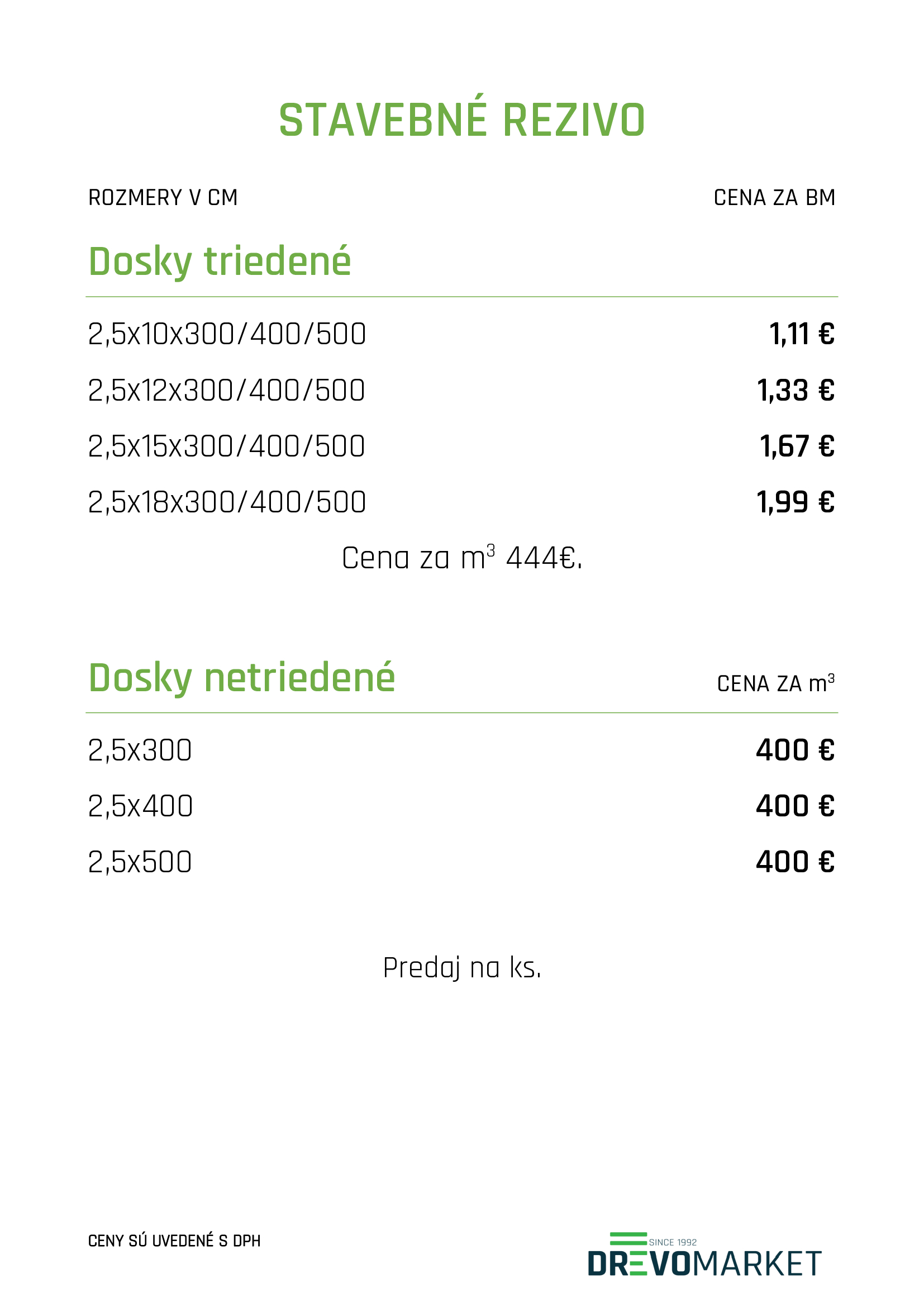Click the Dosky triedené heading
924x1307 pixels.
(x=220, y=262)
